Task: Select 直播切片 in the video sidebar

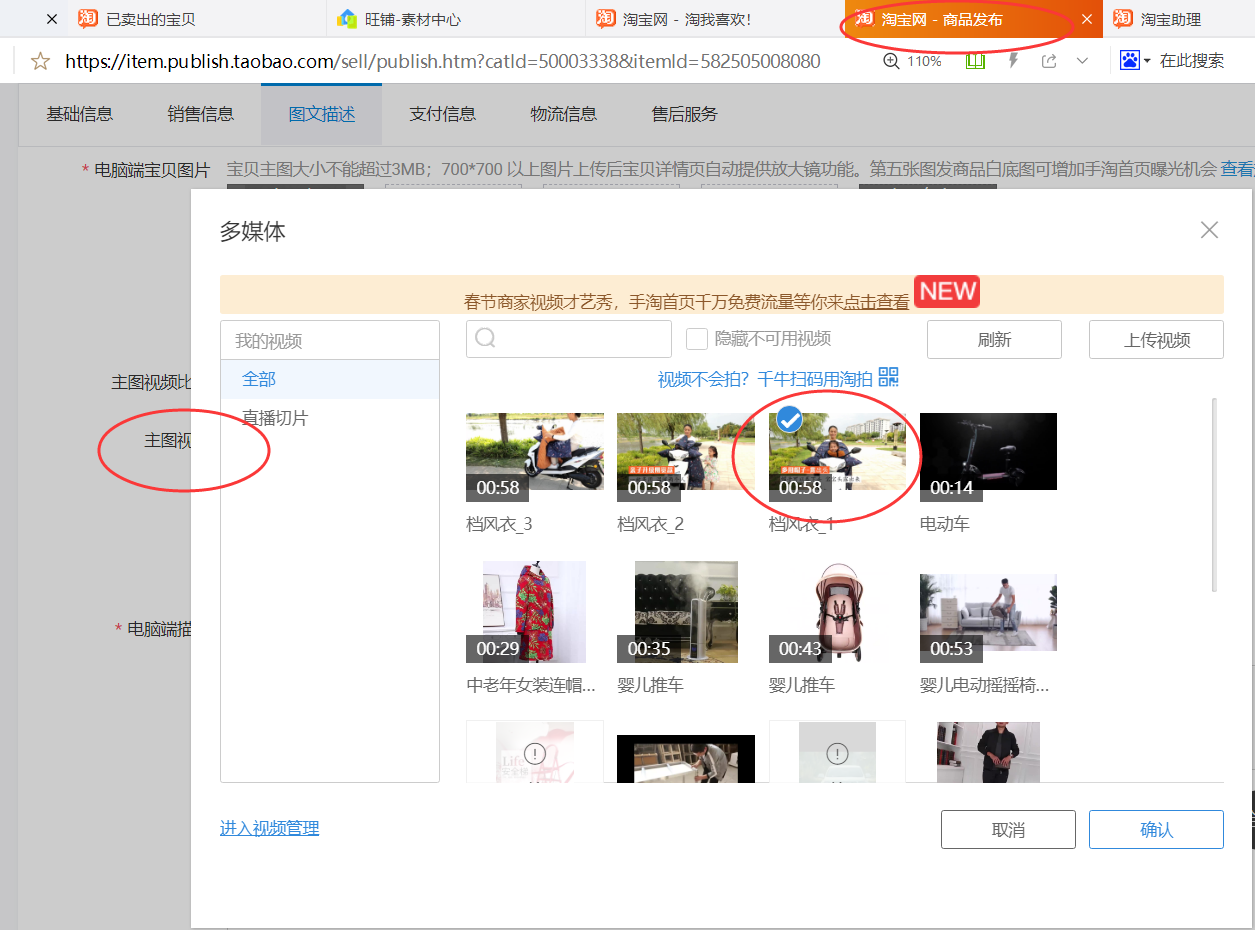Action: [275, 418]
